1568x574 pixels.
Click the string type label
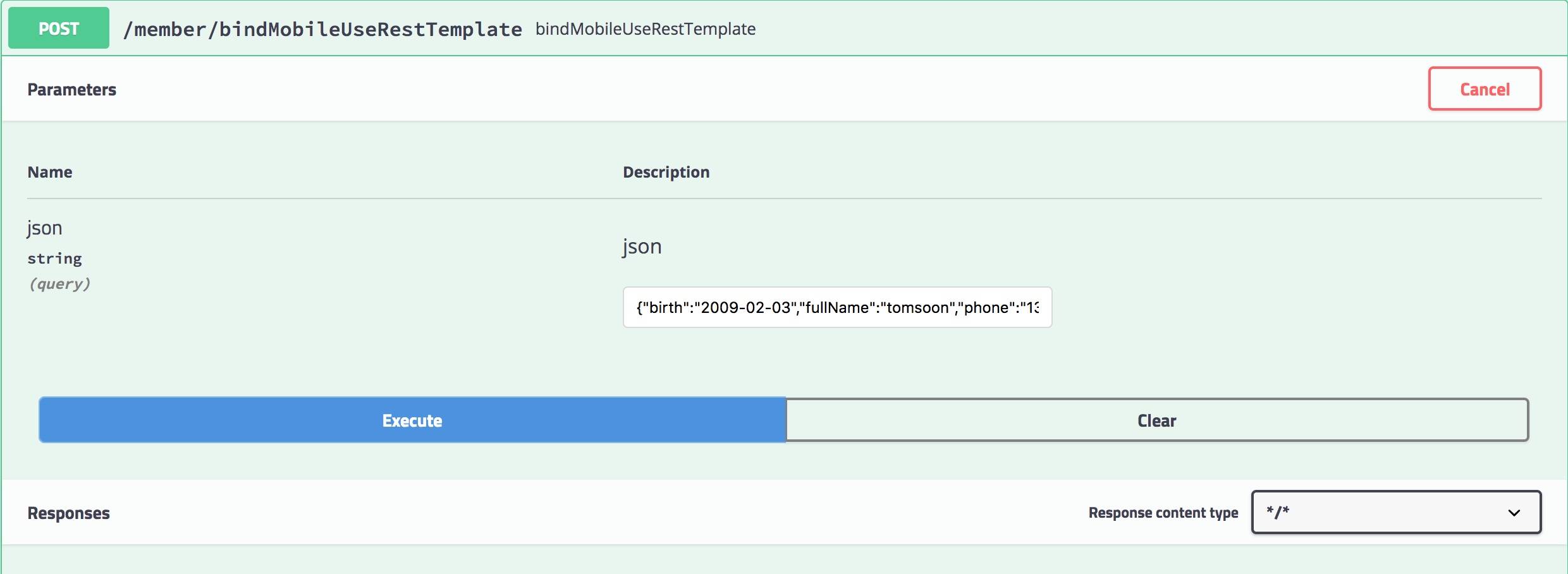pos(54,259)
